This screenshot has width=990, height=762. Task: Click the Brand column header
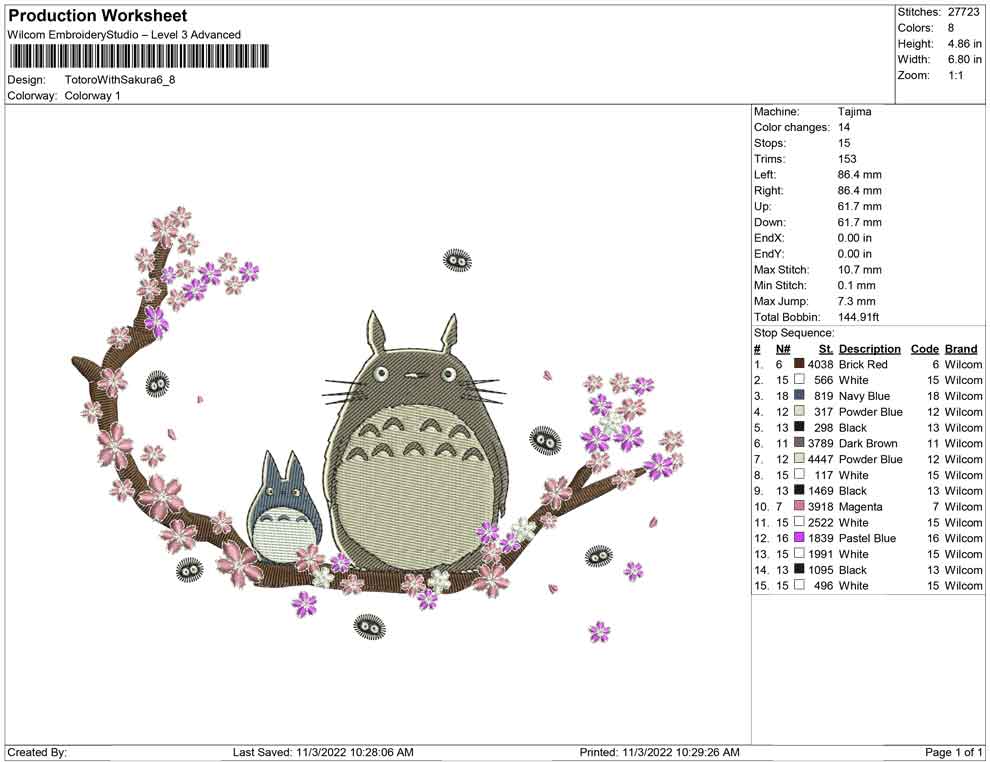(x=960, y=348)
